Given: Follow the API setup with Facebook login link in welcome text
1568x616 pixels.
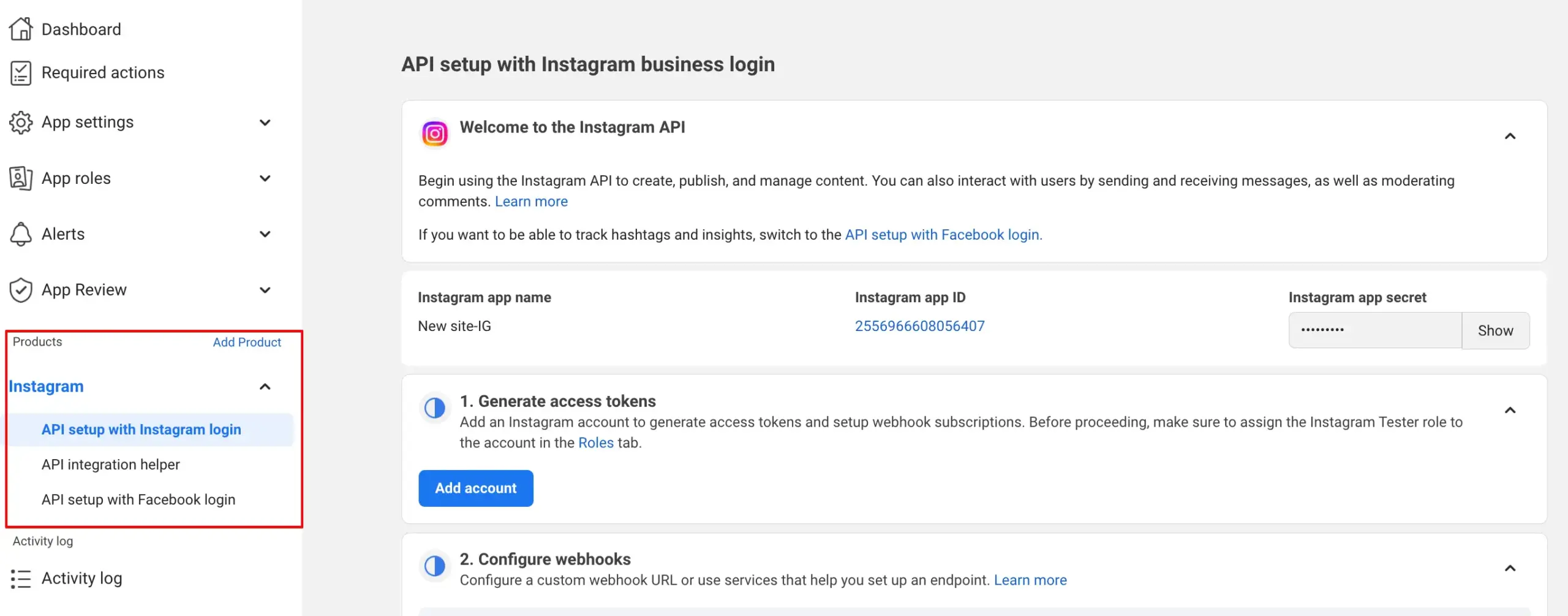Looking at the screenshot, I should click(944, 235).
